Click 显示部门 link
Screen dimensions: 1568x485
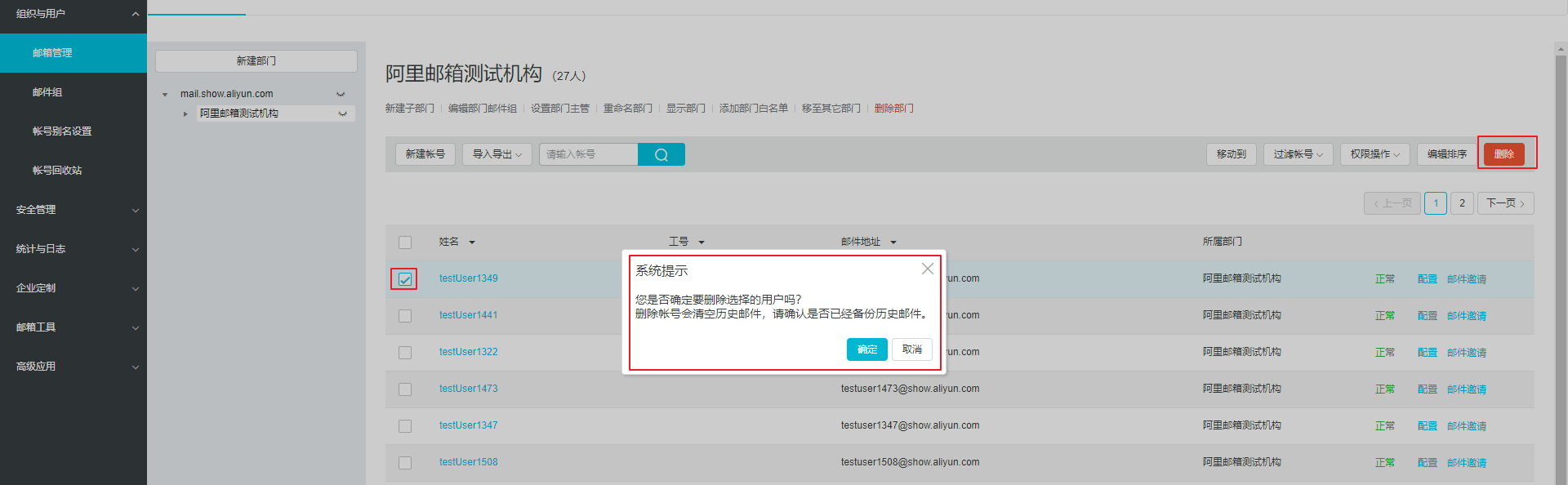tap(686, 109)
